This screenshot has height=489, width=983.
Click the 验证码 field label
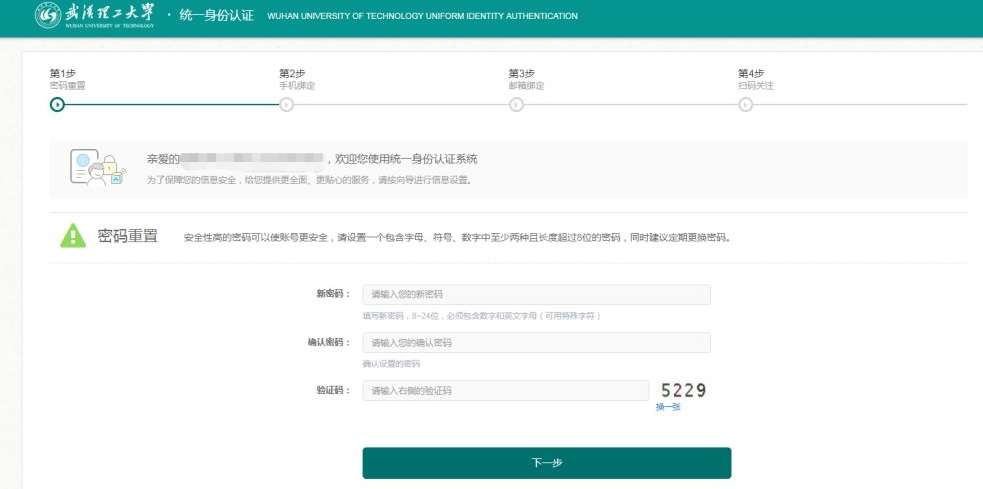[334, 391]
